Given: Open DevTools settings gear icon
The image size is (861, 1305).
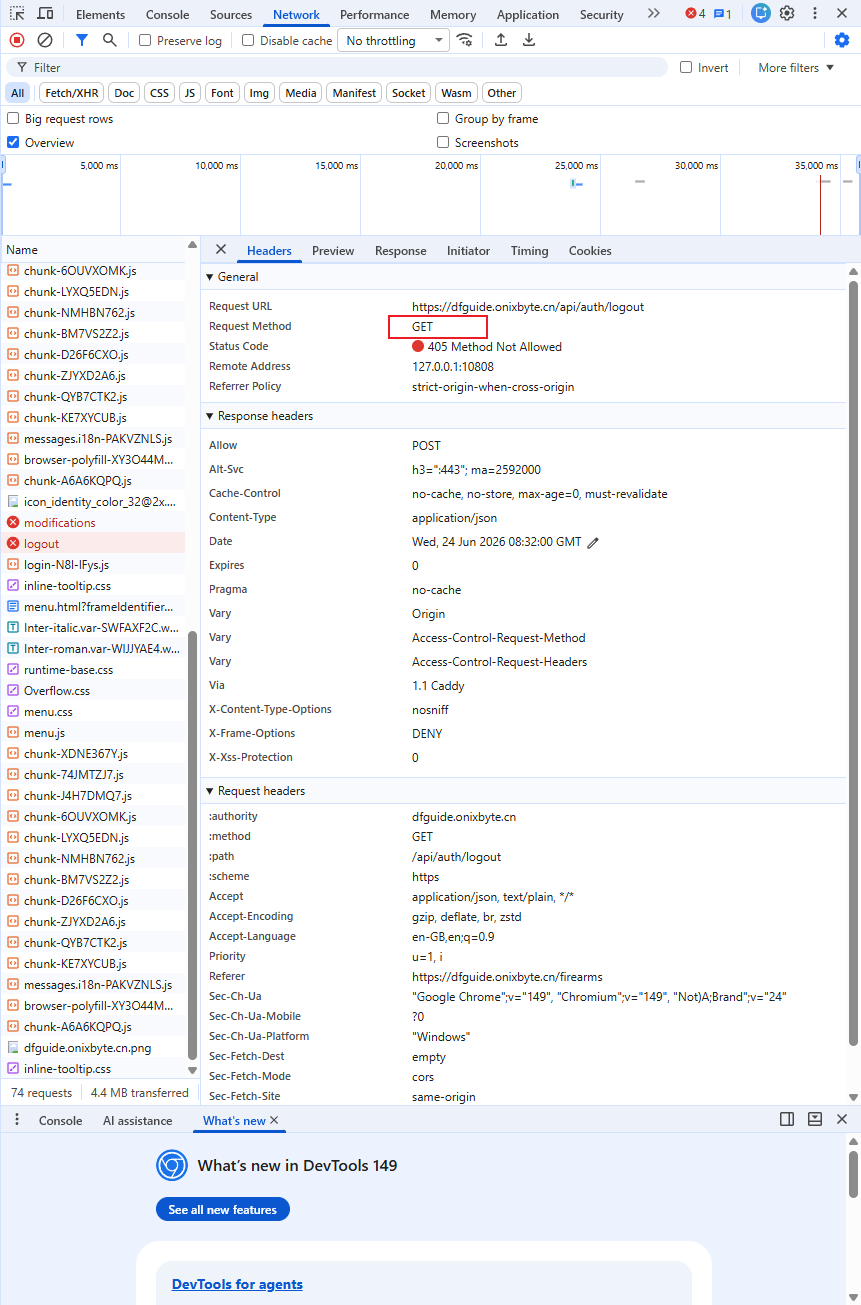Looking at the screenshot, I should pos(787,14).
